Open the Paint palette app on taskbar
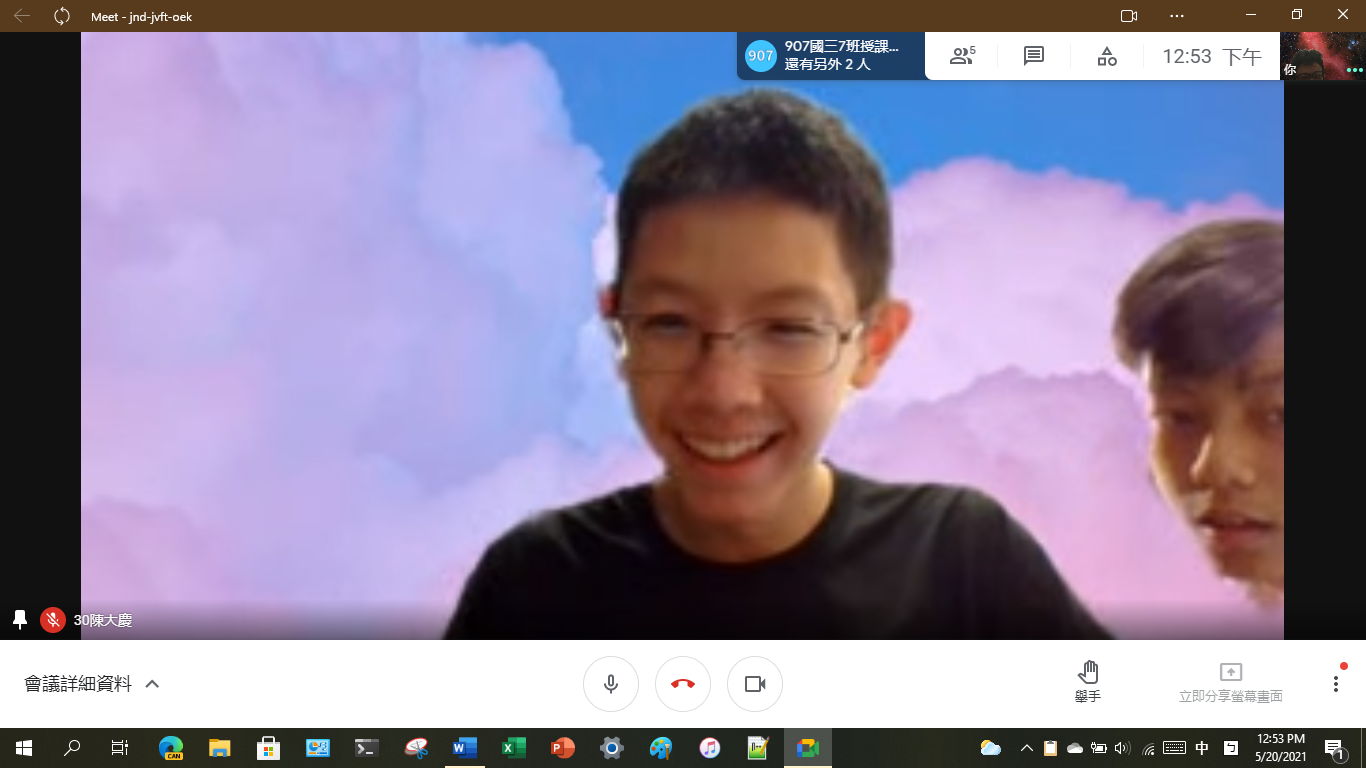The image size is (1366, 768). point(661,748)
